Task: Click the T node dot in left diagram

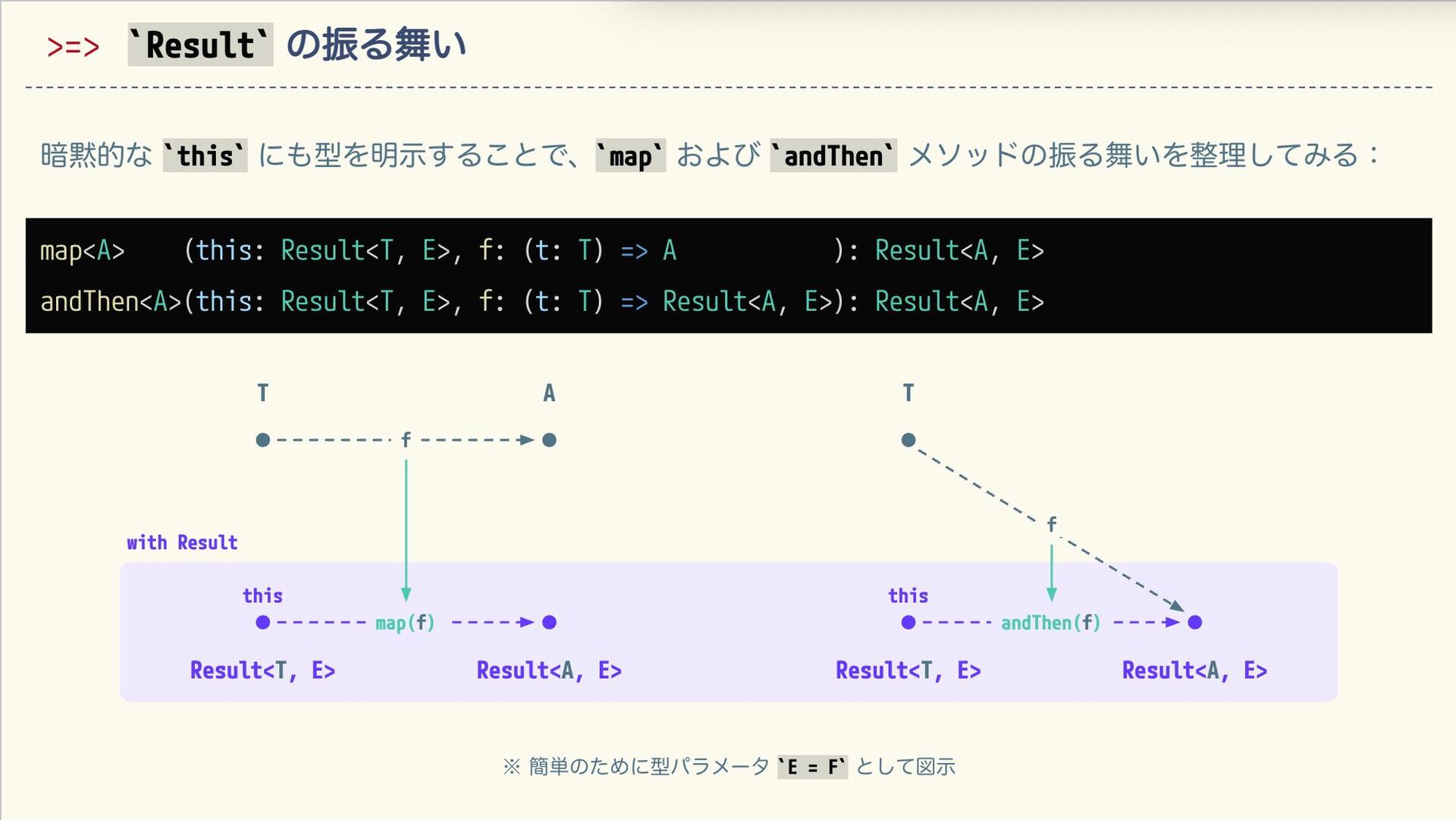Action: 263,440
